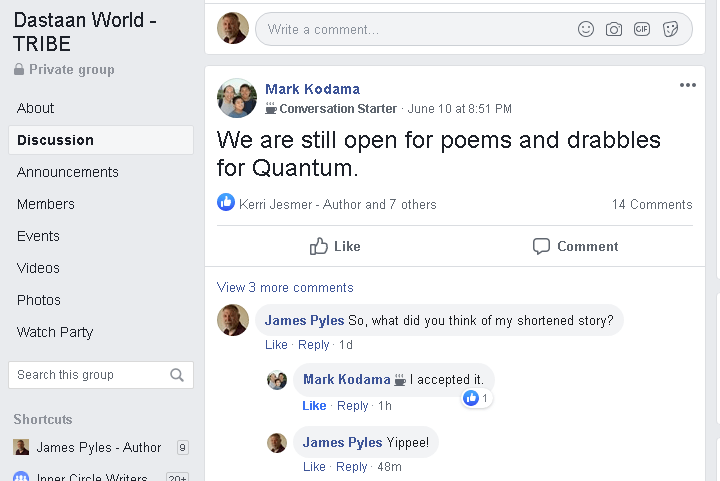
Task: Reply to Mark Kodama's 'I accepted it' comment
Action: [353, 406]
